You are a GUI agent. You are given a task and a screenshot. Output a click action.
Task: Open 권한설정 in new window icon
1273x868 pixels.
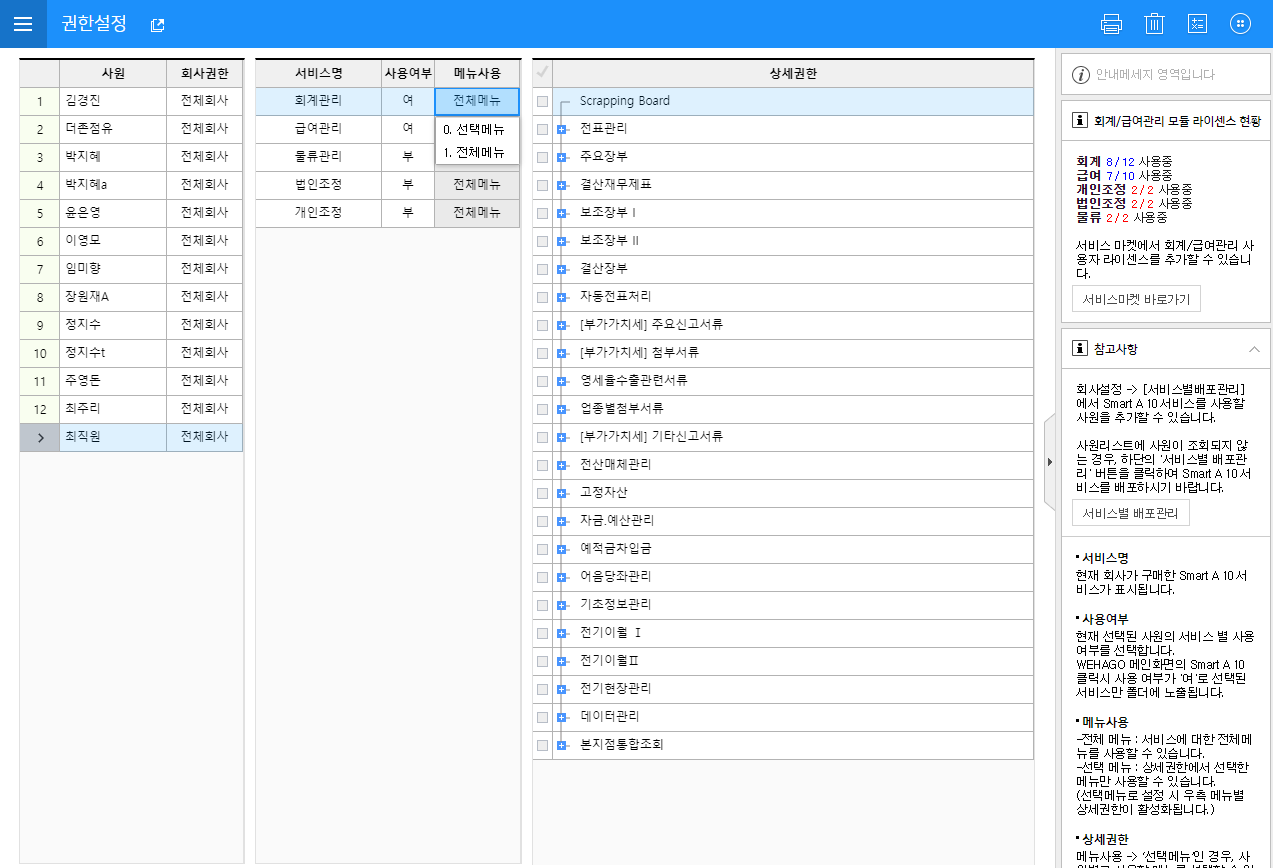[x=157, y=26]
